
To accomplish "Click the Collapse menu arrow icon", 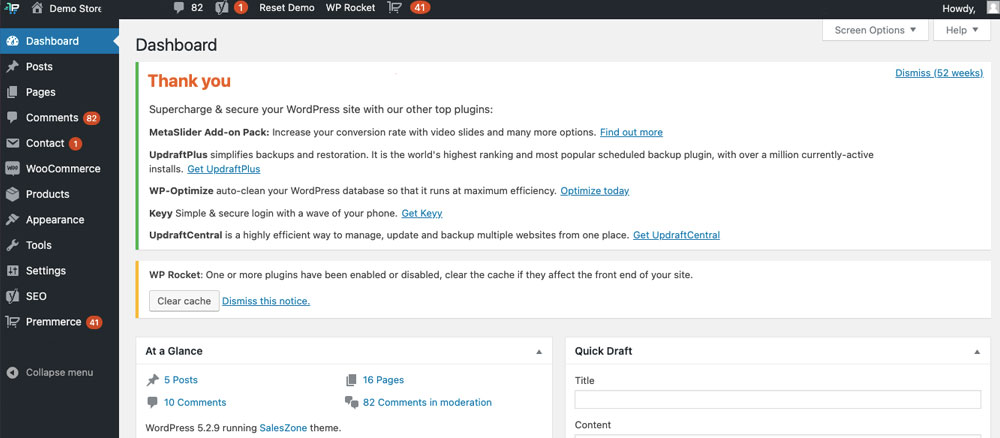I will click(x=12, y=373).
